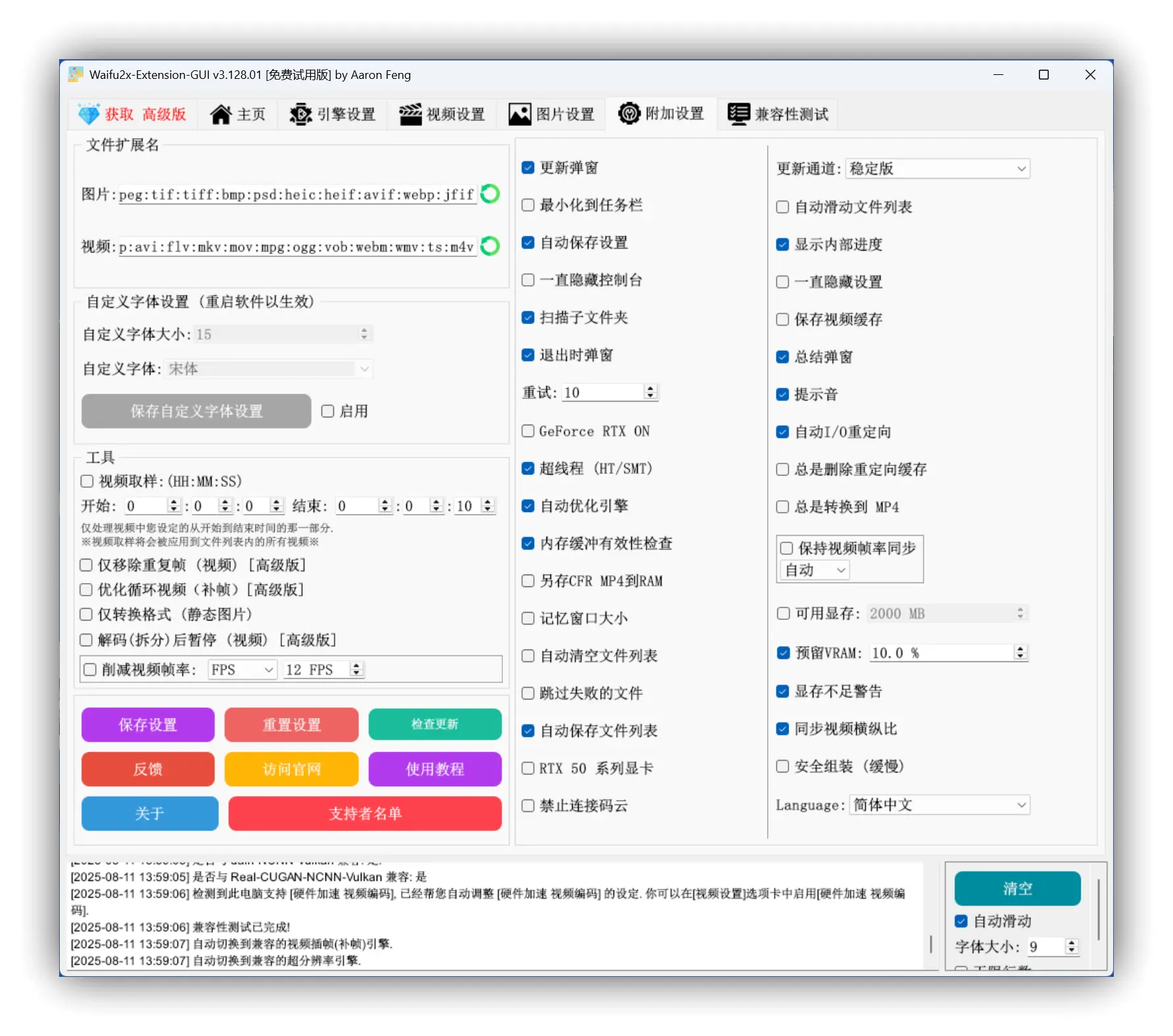This screenshot has width=1173, height=1036.
Task: Click 保存设置 button
Action: [148, 724]
